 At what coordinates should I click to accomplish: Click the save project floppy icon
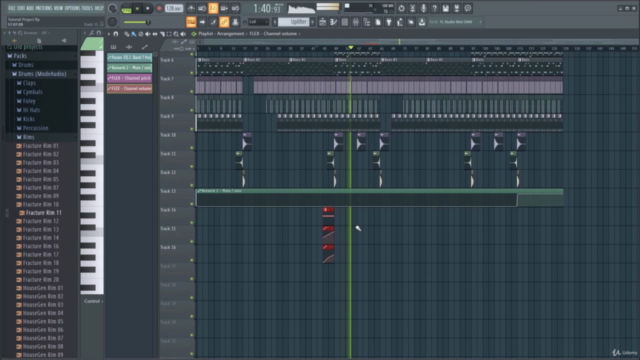click(446, 8)
